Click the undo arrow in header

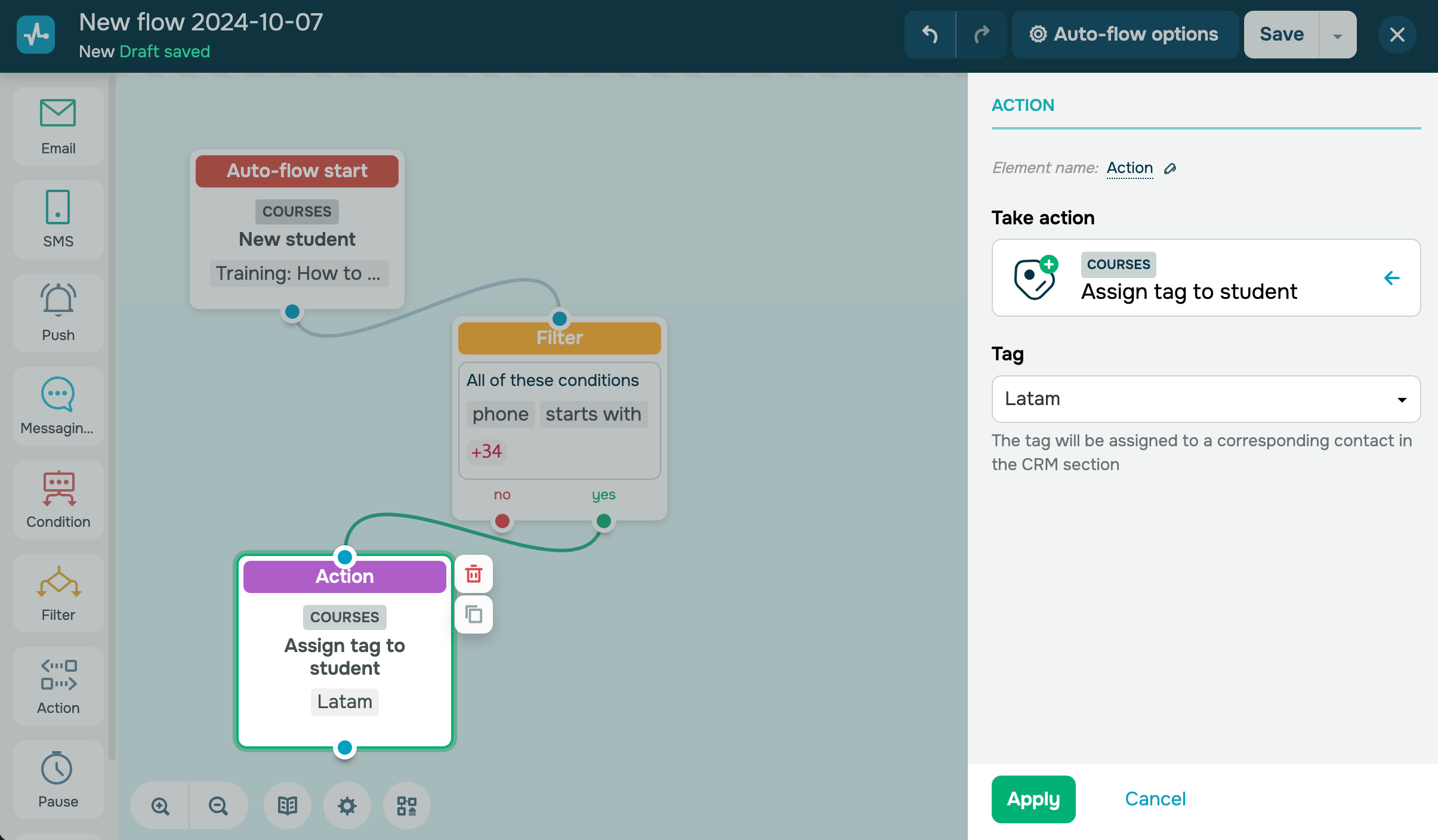930,35
